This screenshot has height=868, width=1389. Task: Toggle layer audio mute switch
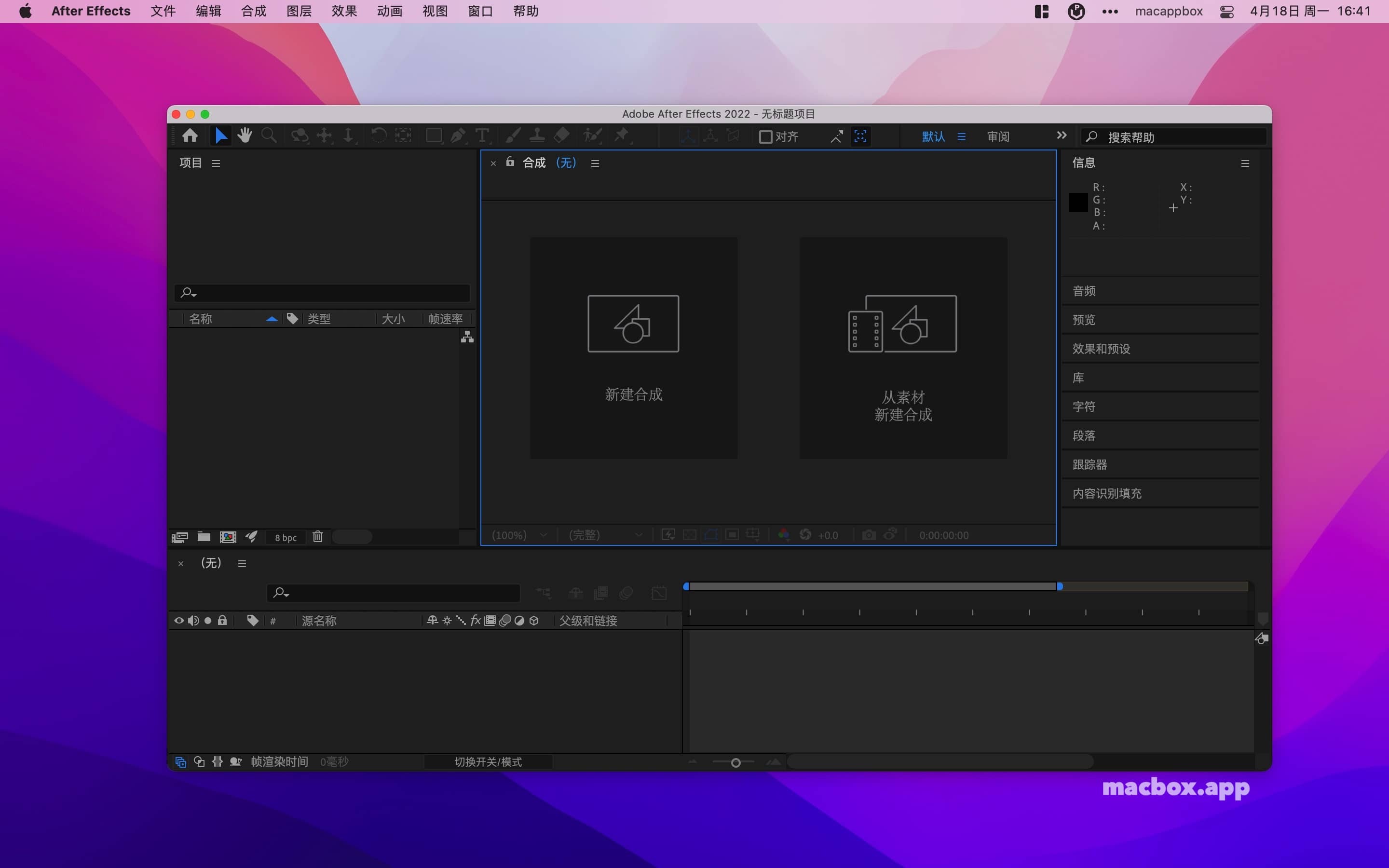[x=193, y=620]
